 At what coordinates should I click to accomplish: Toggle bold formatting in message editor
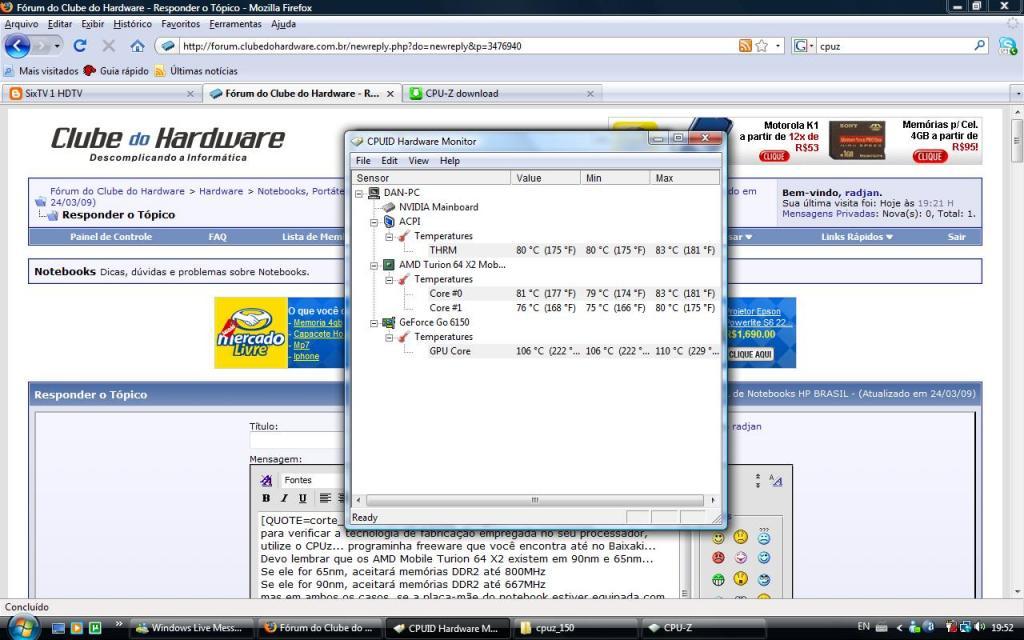pos(266,498)
